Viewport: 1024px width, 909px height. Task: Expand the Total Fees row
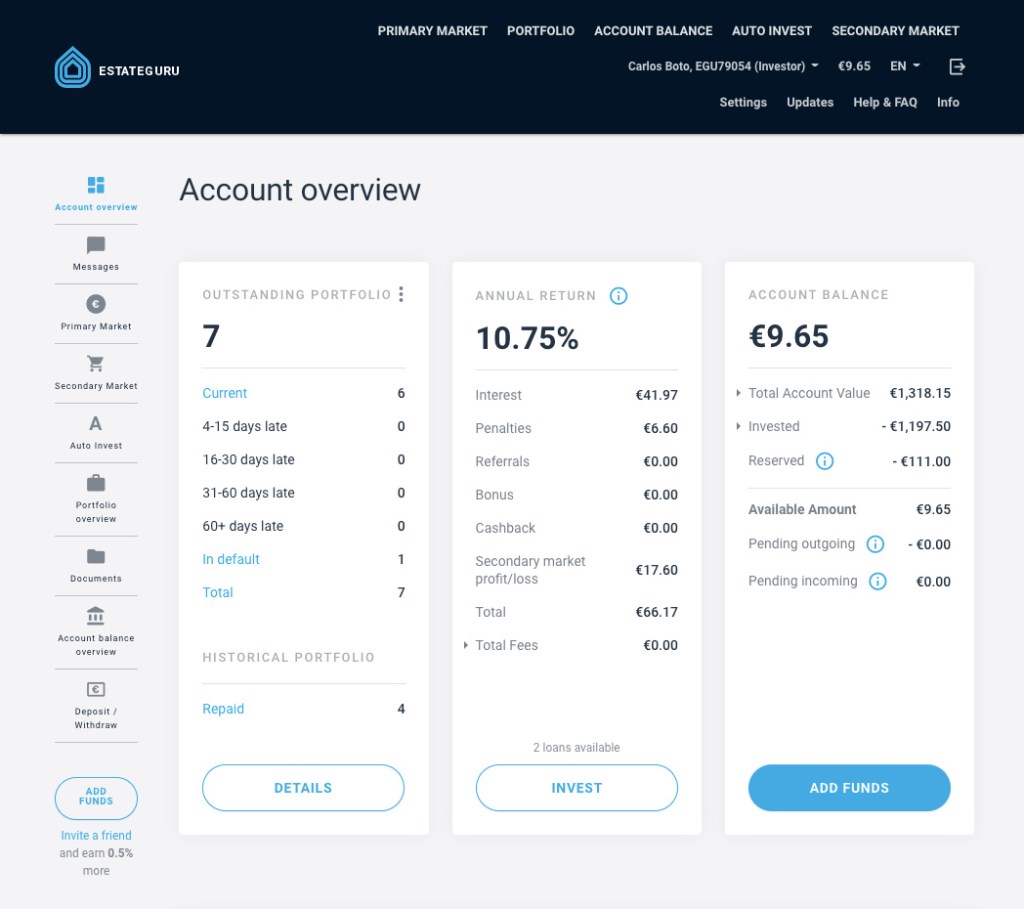(465, 645)
